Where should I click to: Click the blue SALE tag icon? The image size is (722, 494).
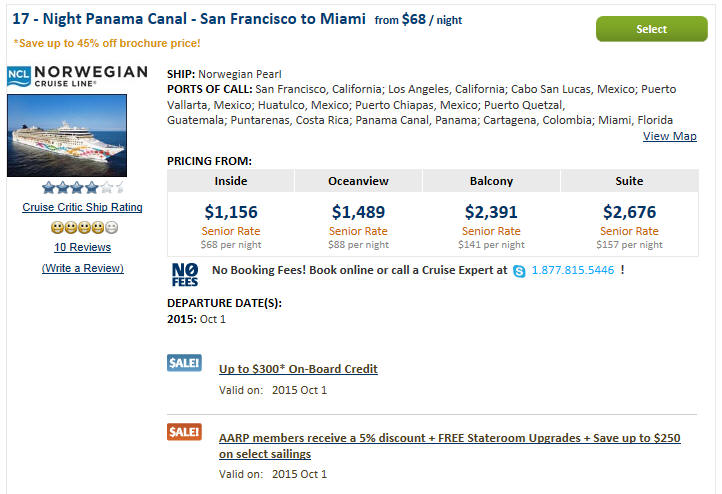tap(184, 363)
